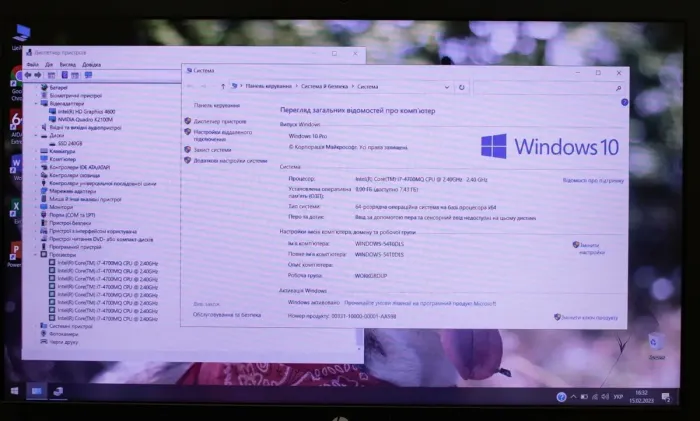
Task: Click the Відомості про підтримку link
Action: (x=593, y=181)
